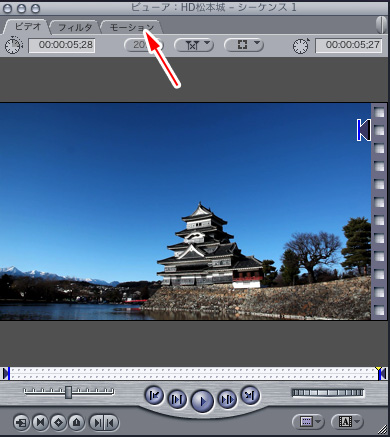Click the jog control wheel
The image size is (390, 437).
pos(328,393)
